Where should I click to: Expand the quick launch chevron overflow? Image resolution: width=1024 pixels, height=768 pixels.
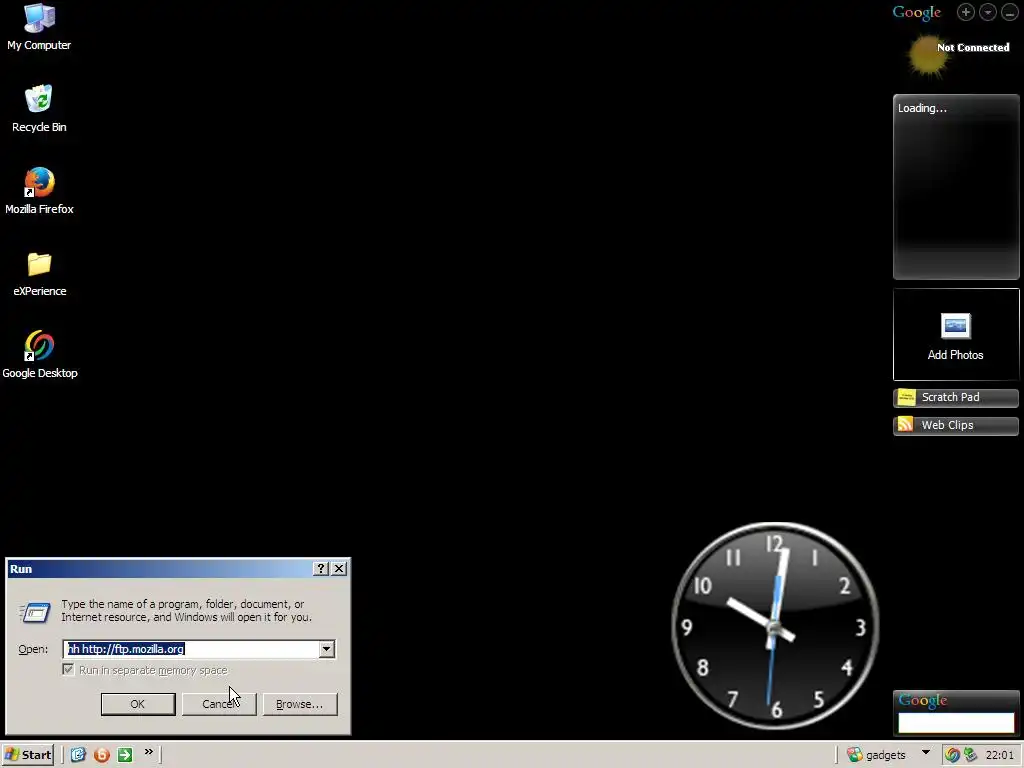click(x=149, y=752)
